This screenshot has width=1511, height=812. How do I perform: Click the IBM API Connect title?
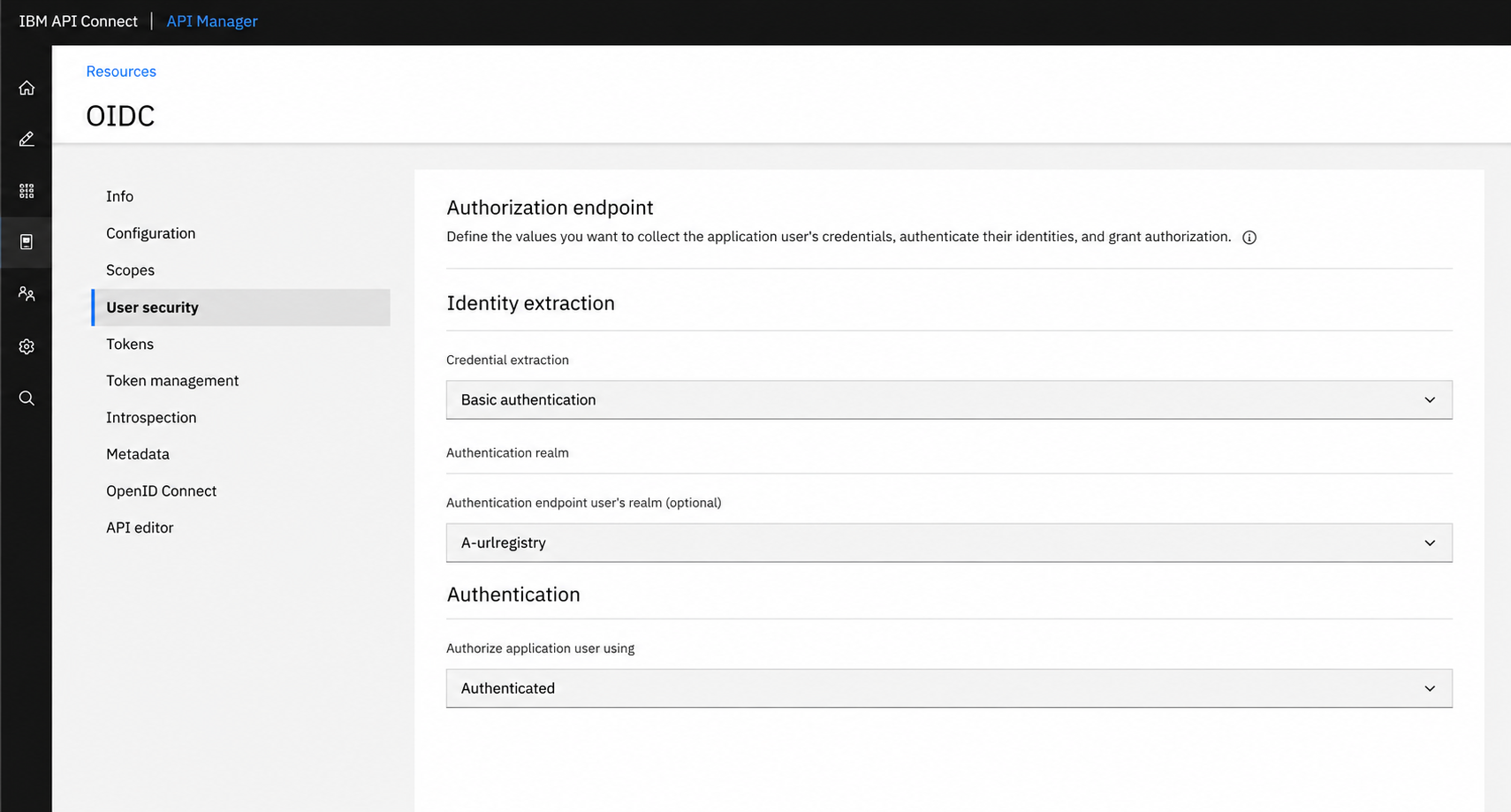pyautogui.click(x=79, y=21)
